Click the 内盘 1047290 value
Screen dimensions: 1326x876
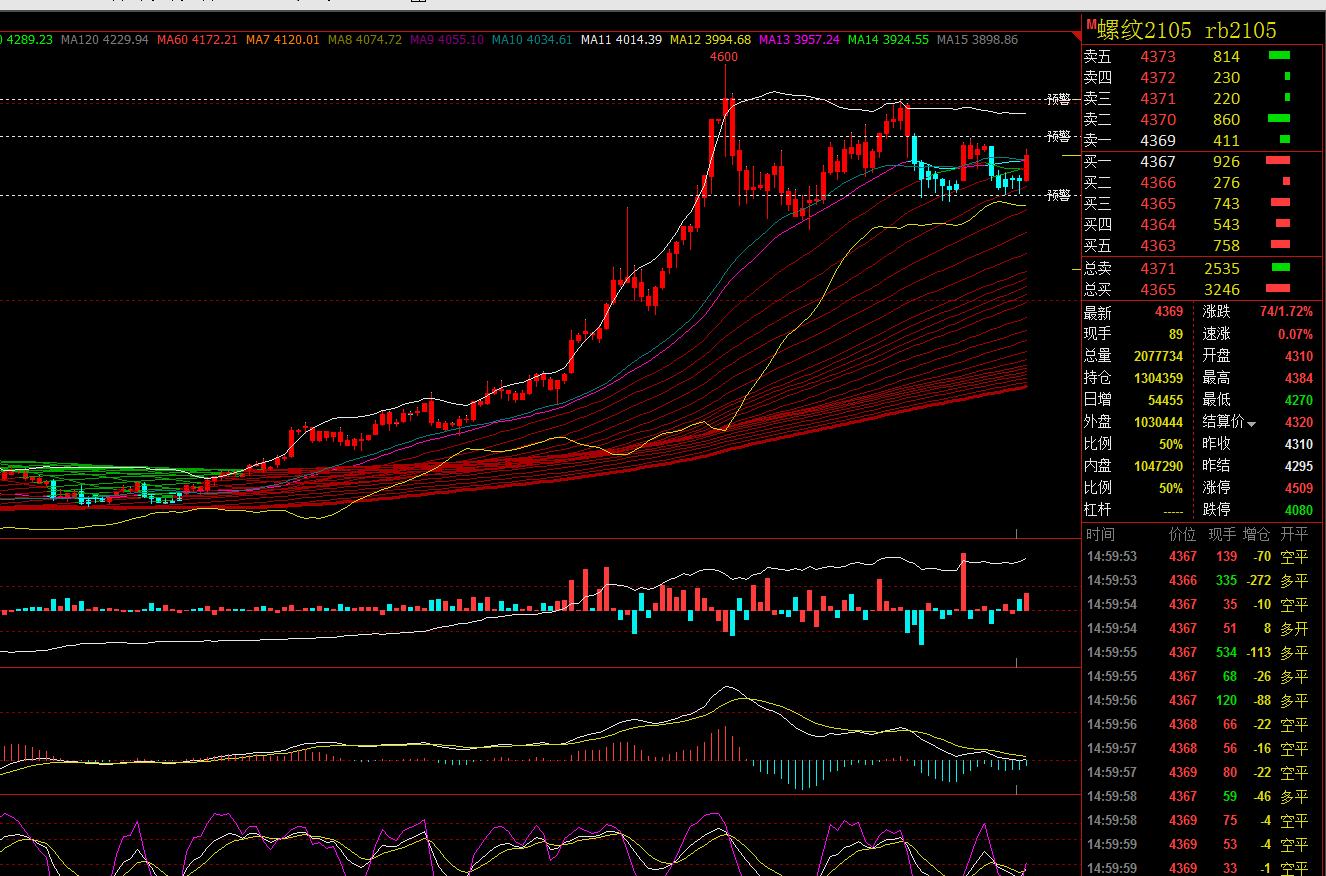tap(1158, 466)
